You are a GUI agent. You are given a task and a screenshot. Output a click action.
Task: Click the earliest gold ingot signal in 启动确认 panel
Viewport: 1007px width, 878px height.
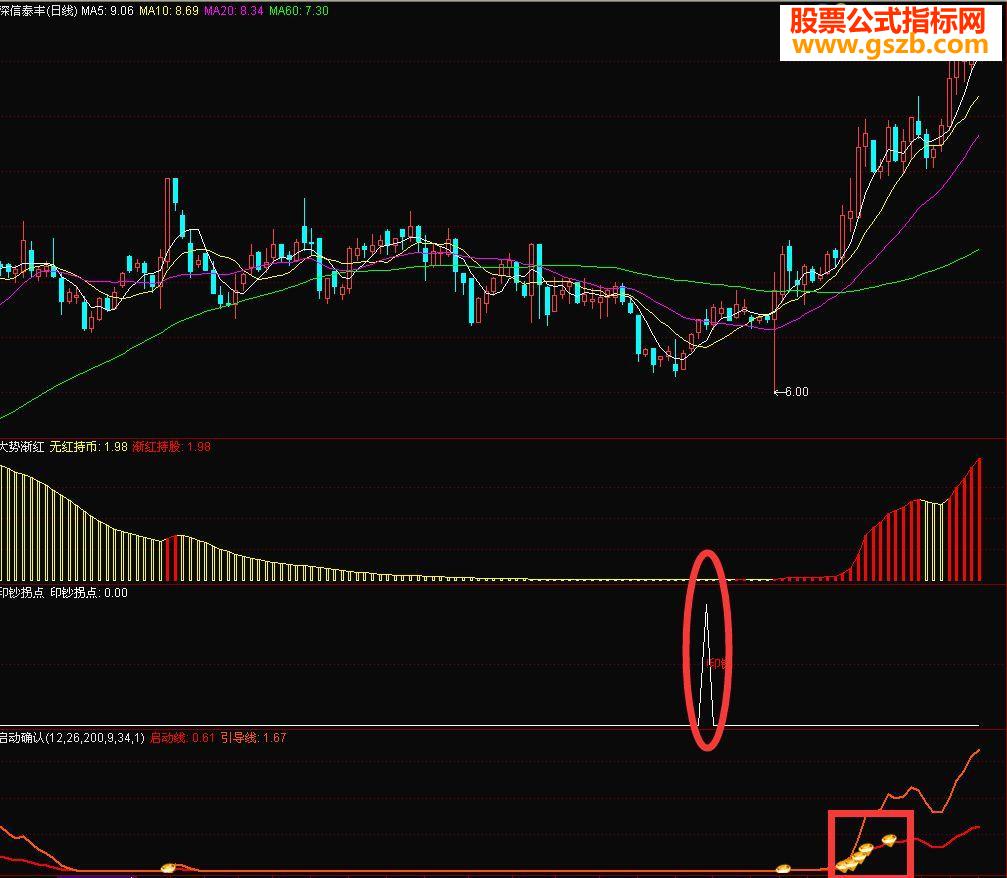(168, 868)
